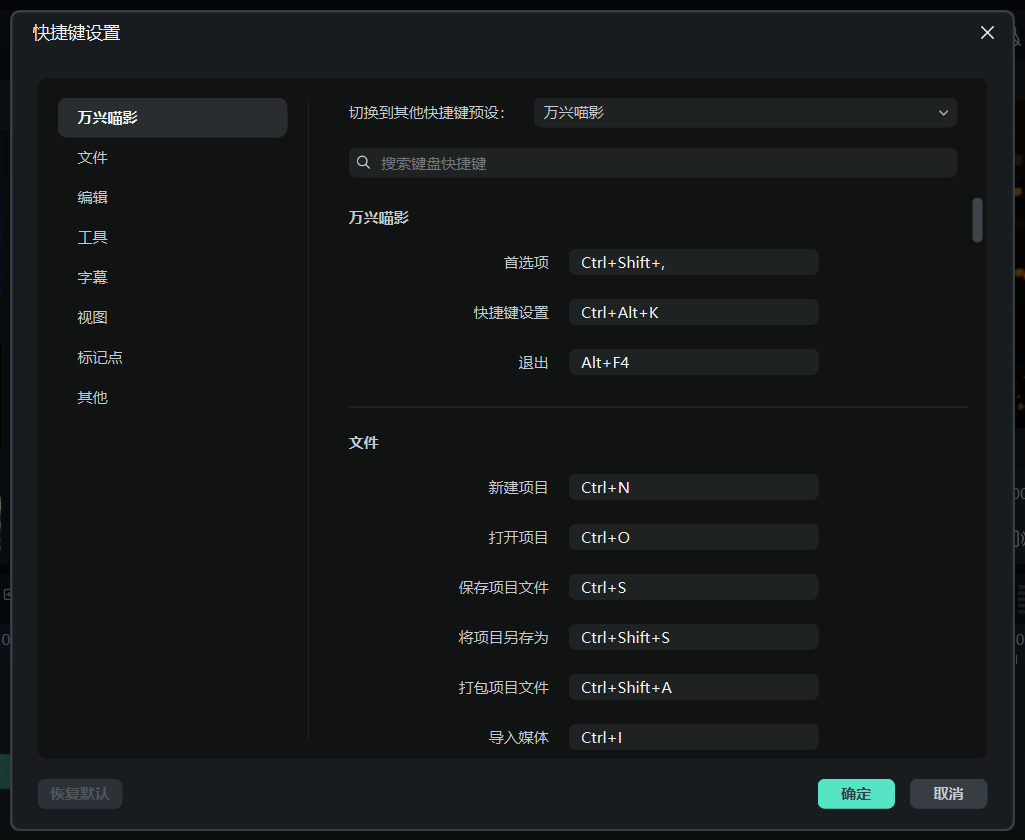
Task: Select the 视图 shortcut category
Action: [92, 318]
